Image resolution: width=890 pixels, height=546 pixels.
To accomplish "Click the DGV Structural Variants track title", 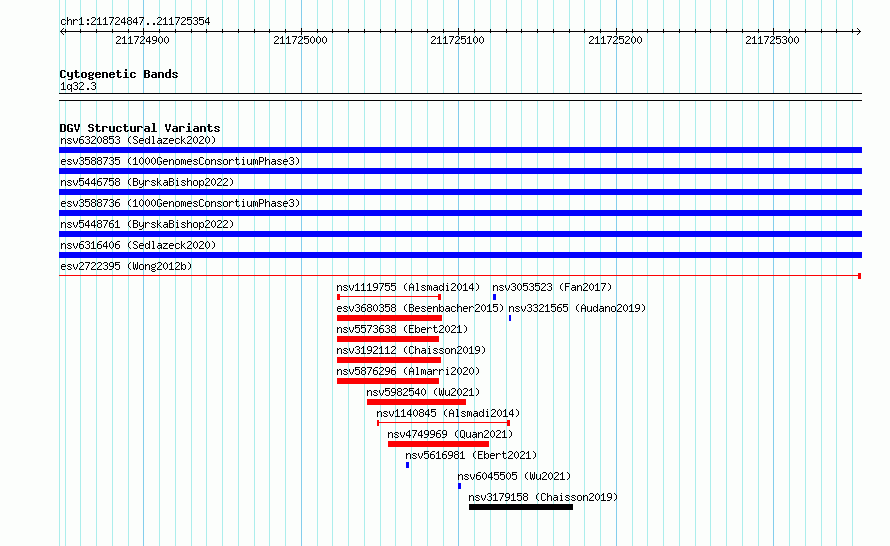I will (x=140, y=128).
